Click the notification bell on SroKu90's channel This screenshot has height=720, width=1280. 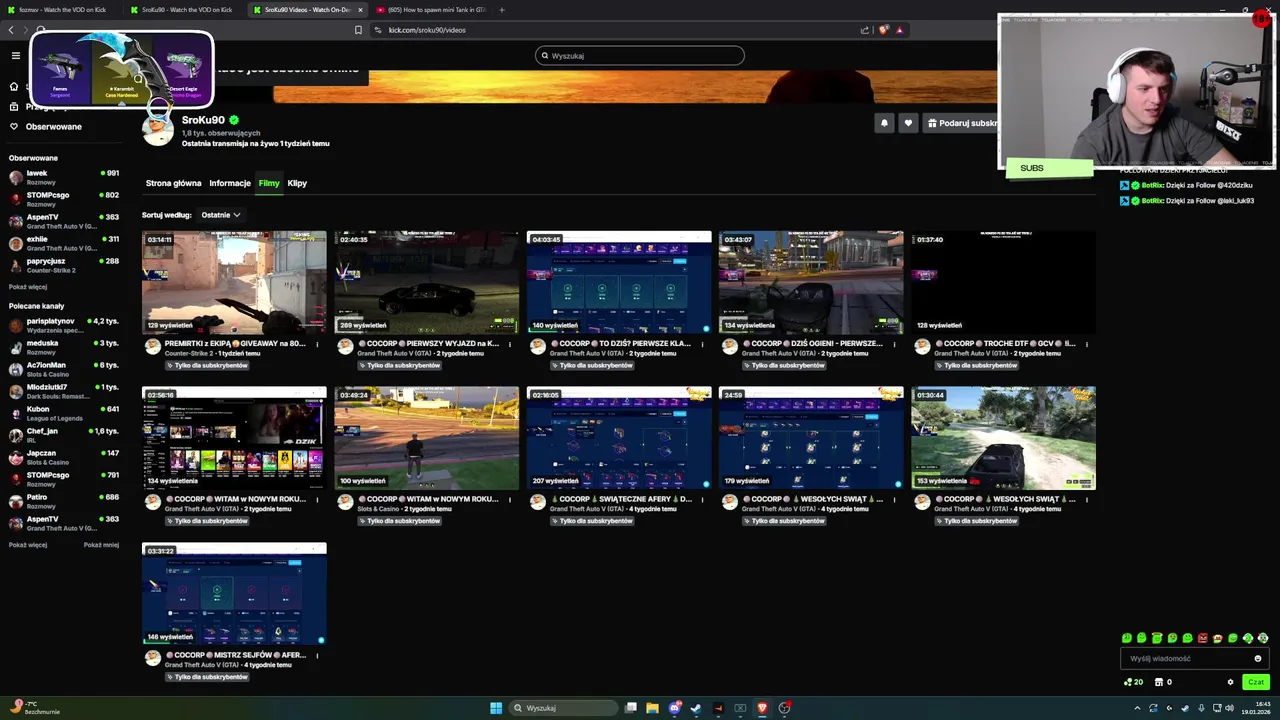[884, 123]
